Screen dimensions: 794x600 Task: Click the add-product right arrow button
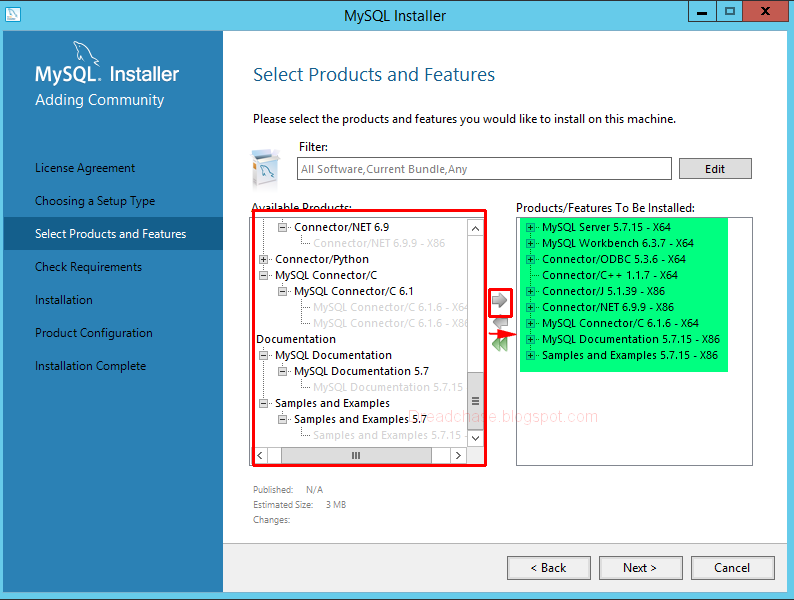point(500,301)
